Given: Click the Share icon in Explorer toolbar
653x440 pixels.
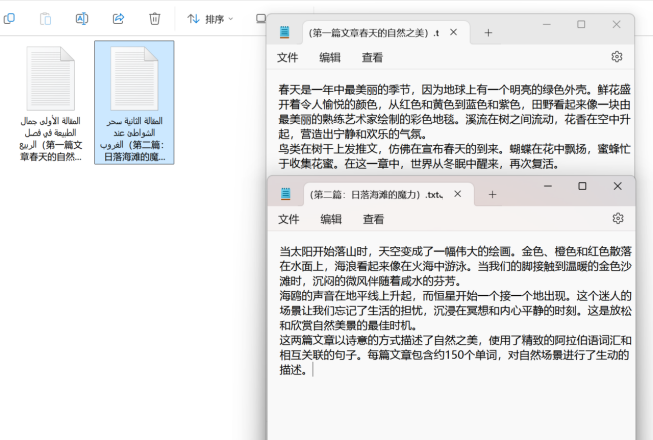Looking at the screenshot, I should click(x=118, y=19).
